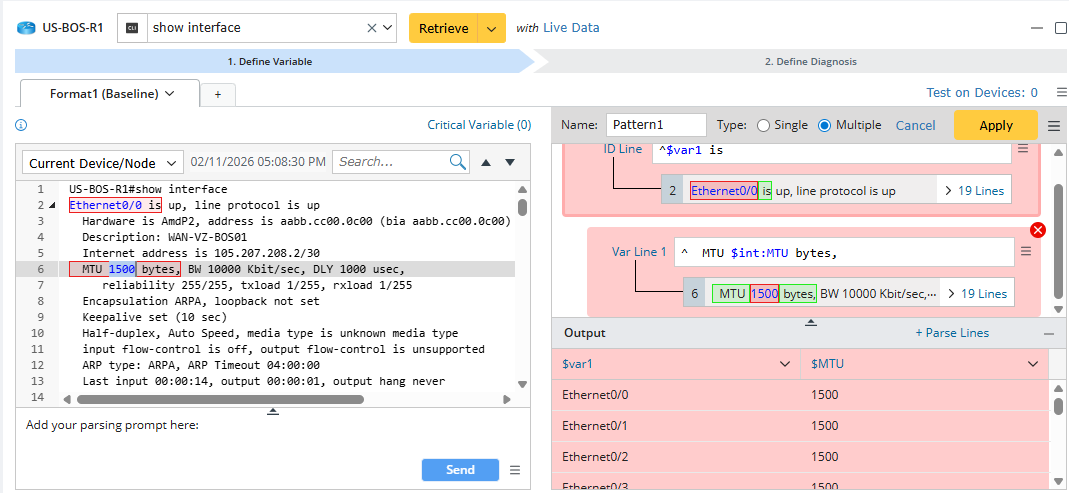Collapse the Ethernet0/0 block on line 2

(x=52, y=205)
